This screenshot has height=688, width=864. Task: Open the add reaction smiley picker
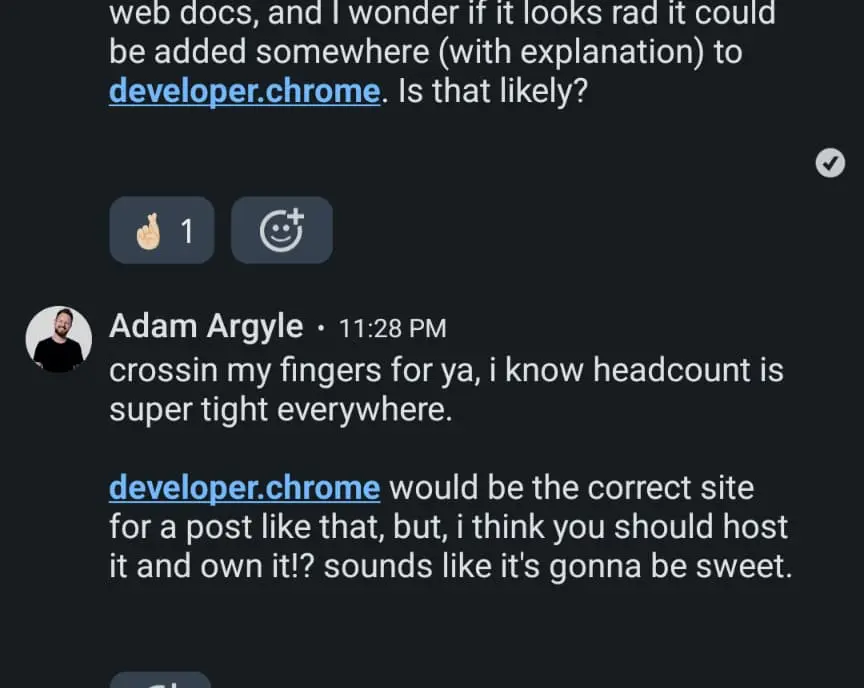pos(282,230)
